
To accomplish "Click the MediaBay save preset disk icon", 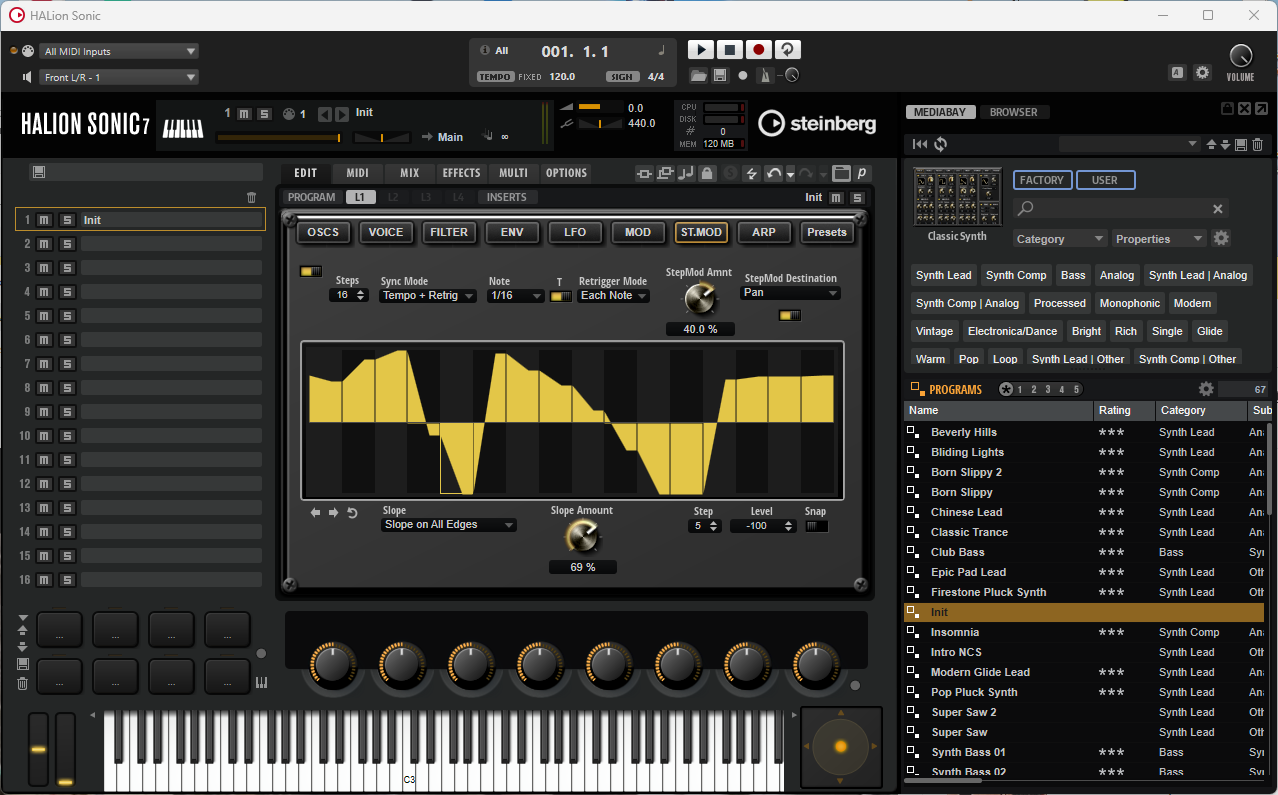I will pyautogui.click(x=1241, y=145).
